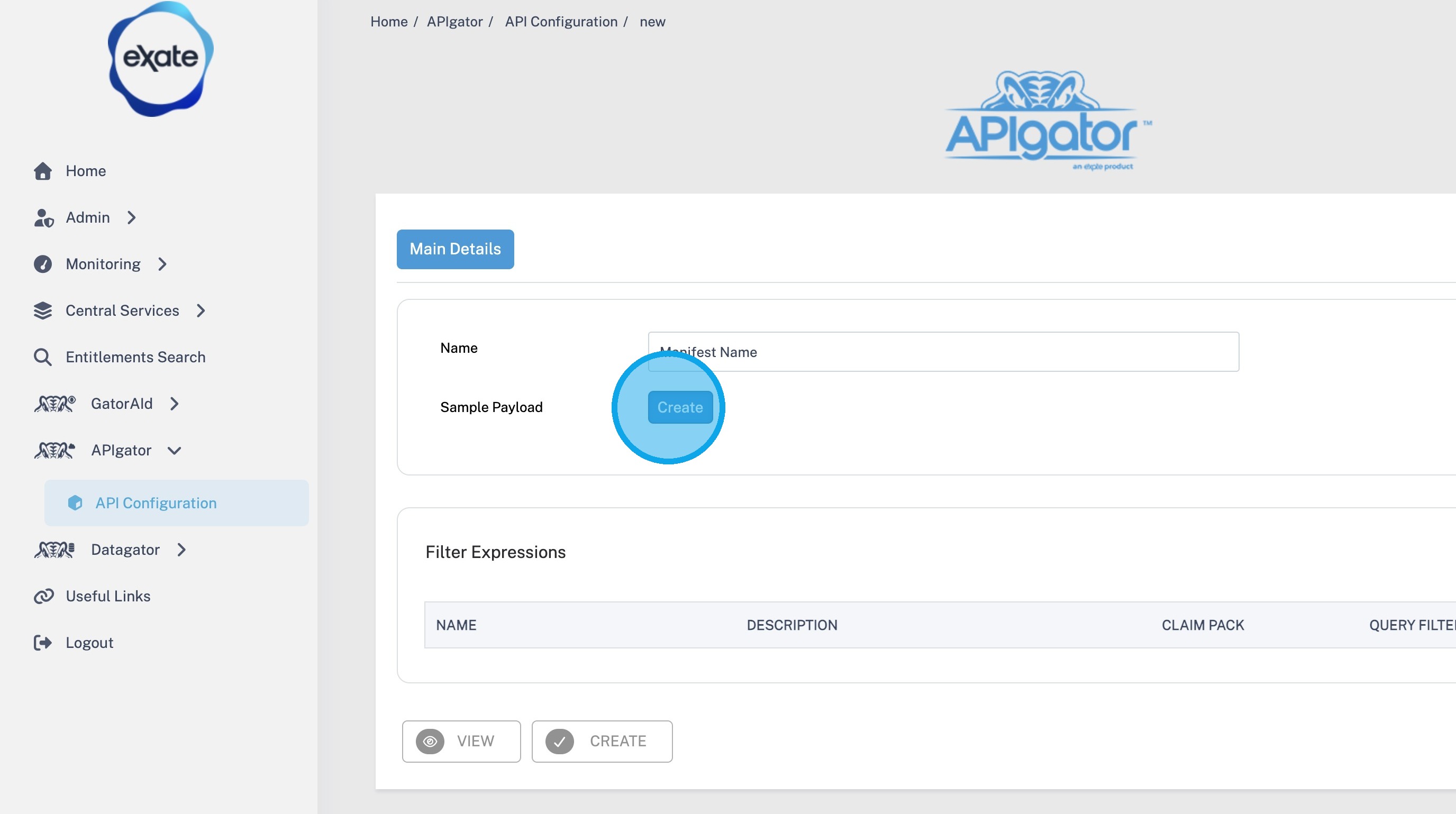Click the APIgator gator icon in sidebar
1456x814 pixels.
click(x=55, y=450)
